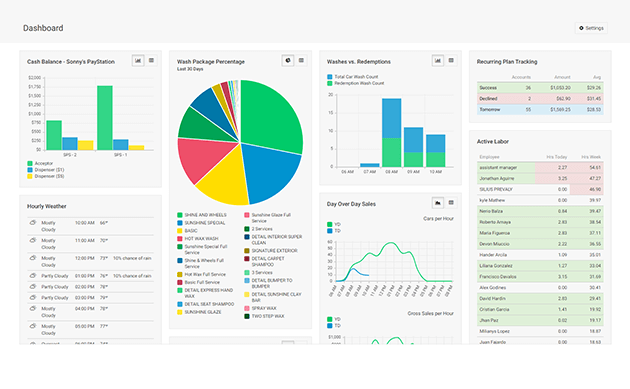Toggle YD legend in Gross Sales per Hour
Viewport: 630px width, 389px height.
(x=334, y=319)
